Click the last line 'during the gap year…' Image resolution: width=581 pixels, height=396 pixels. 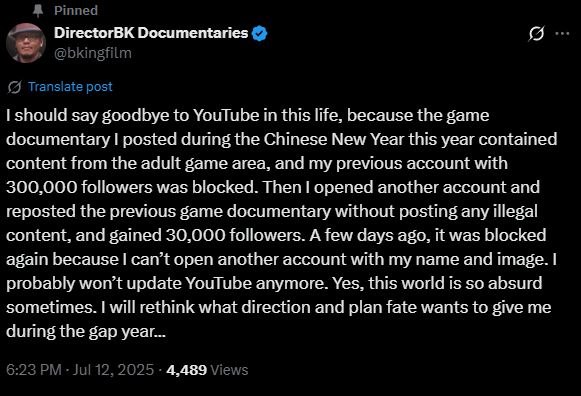(x=86, y=331)
